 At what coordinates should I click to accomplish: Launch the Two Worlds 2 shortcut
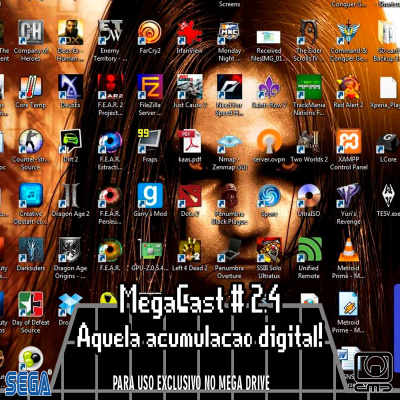pos(309,141)
